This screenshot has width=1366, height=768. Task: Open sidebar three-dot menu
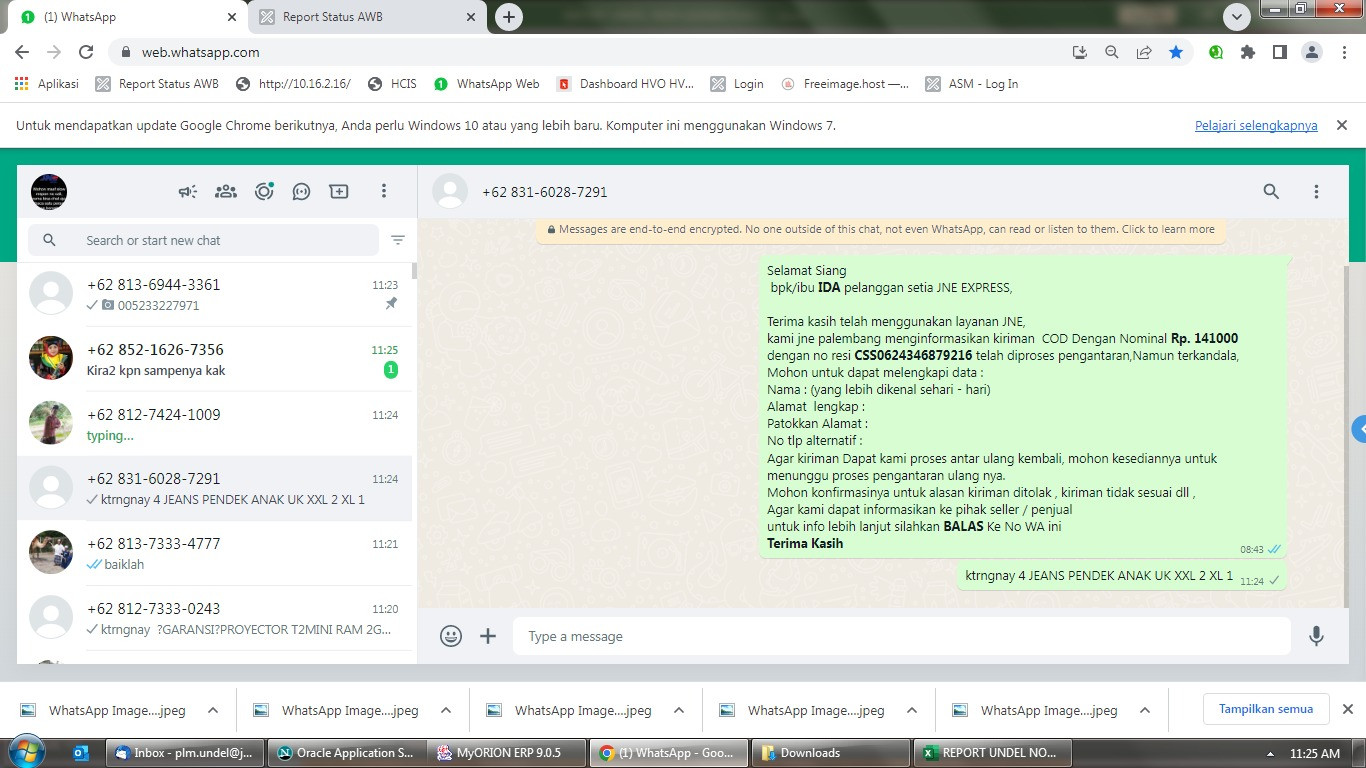tap(384, 191)
